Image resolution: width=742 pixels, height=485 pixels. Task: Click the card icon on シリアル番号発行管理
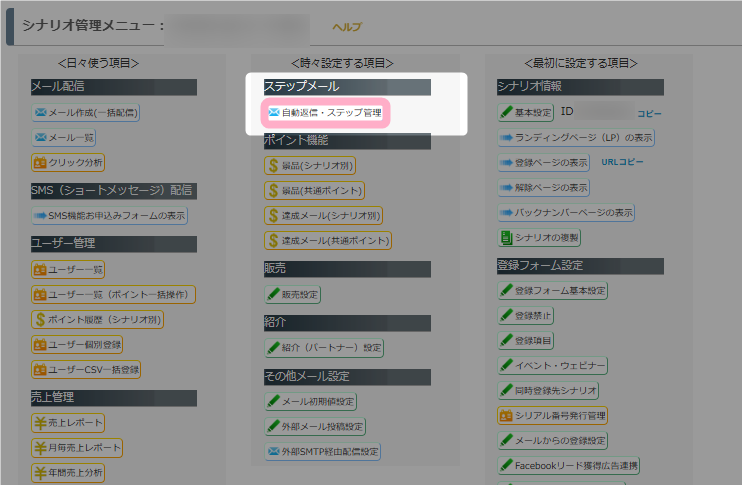pyautogui.click(x=506, y=415)
